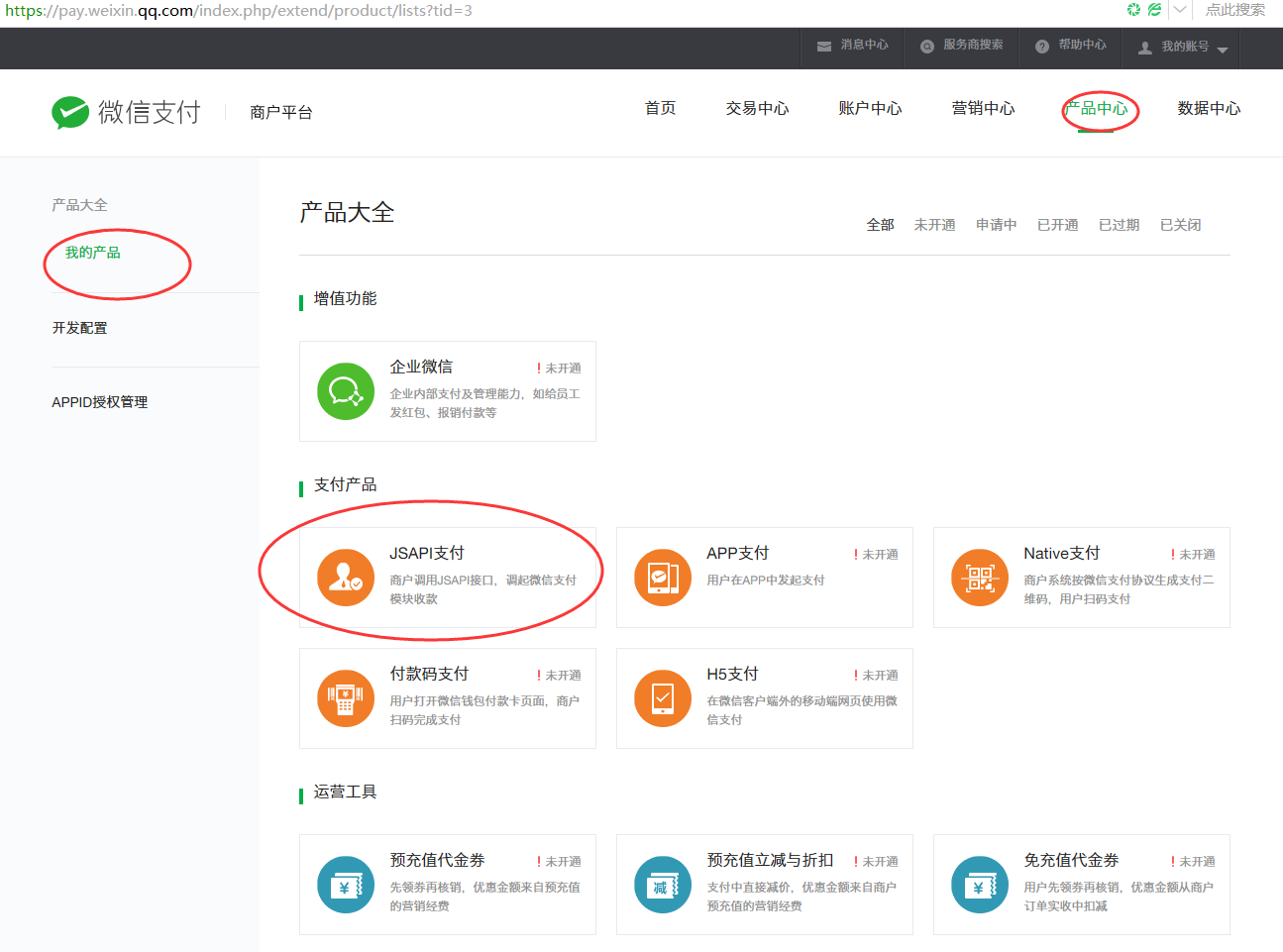Click the 预充值立减与折扣 discount icon
This screenshot has height=952, width=1283.
pos(663,885)
